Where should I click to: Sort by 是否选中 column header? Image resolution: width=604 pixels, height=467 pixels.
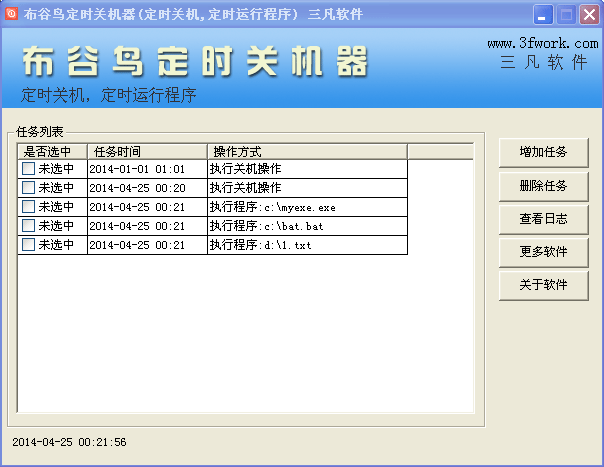point(52,151)
